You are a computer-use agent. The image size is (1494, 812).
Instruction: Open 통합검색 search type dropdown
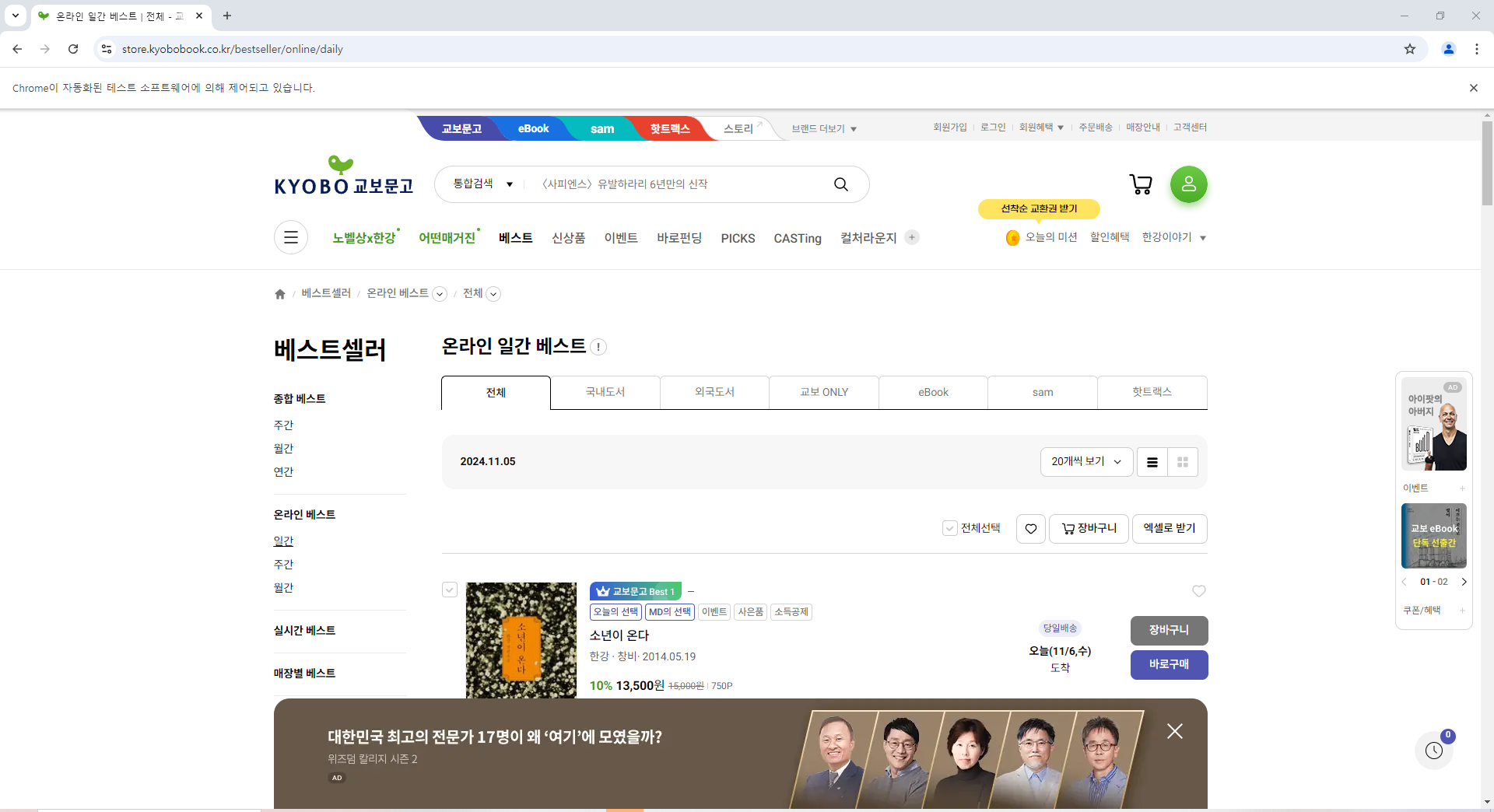point(483,184)
